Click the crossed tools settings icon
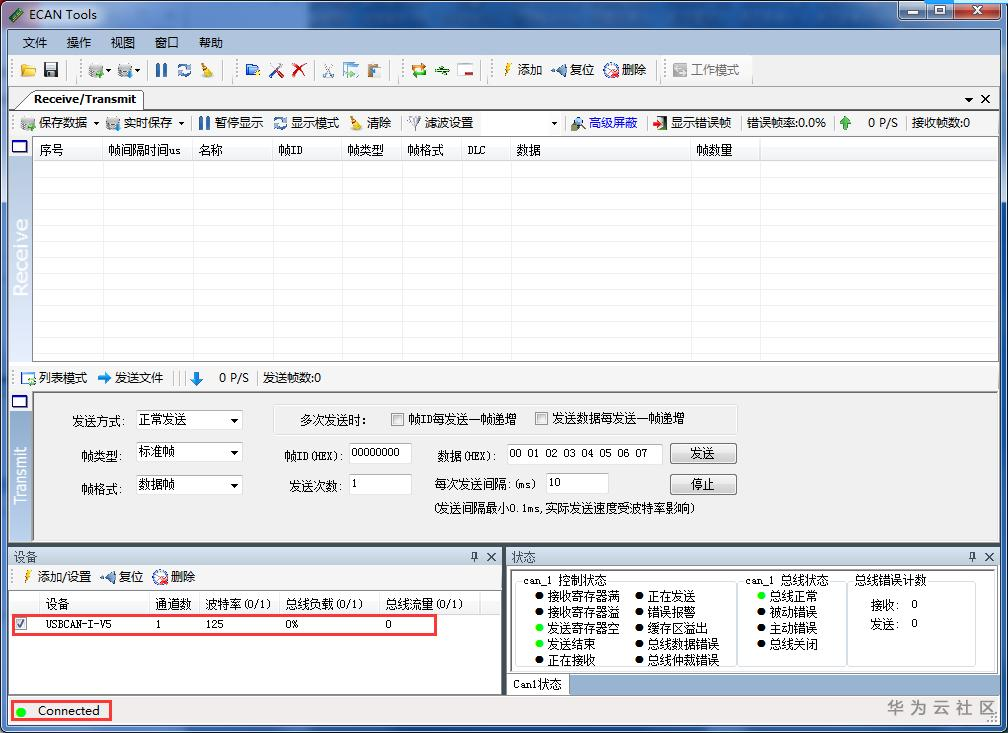 pyautogui.click(x=276, y=70)
